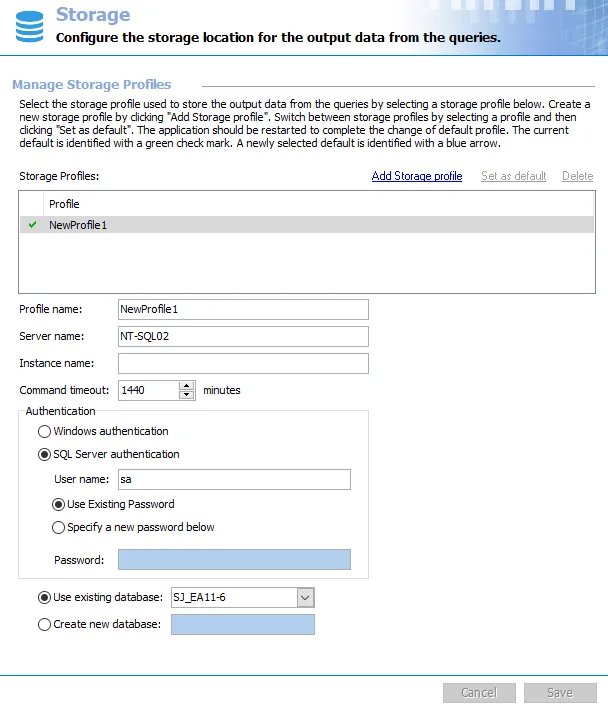The height and width of the screenshot is (708, 608).
Task: Click the Save button
Action: 560,693
